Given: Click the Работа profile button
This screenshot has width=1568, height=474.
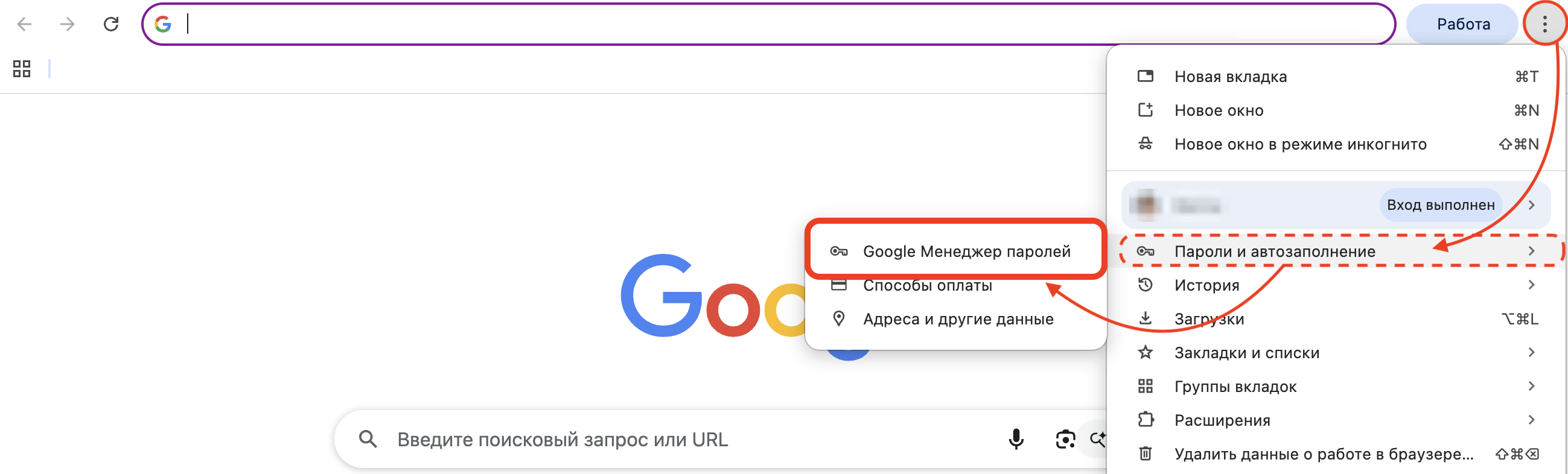Looking at the screenshot, I should tap(1462, 24).
